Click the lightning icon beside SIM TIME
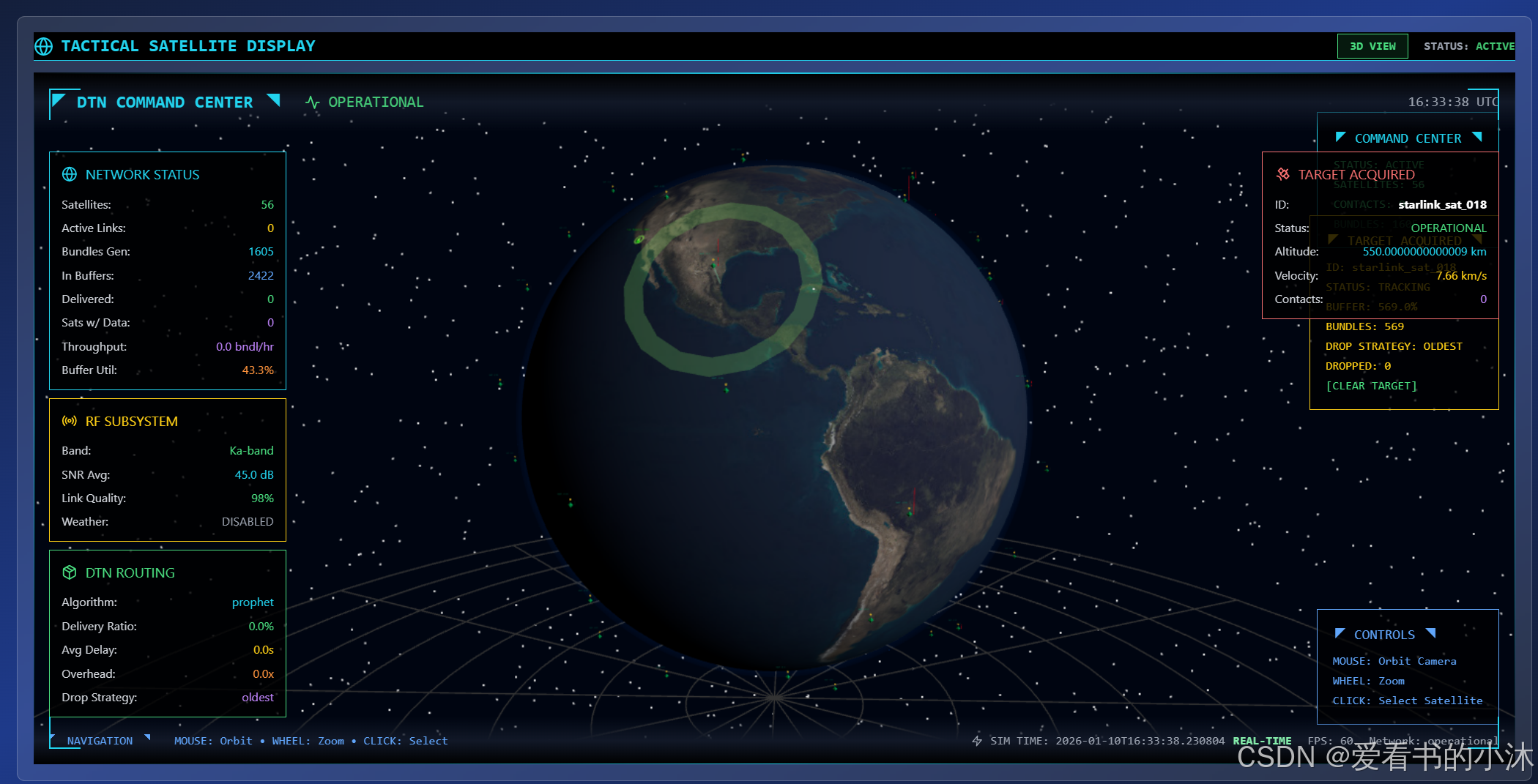 coord(977,741)
